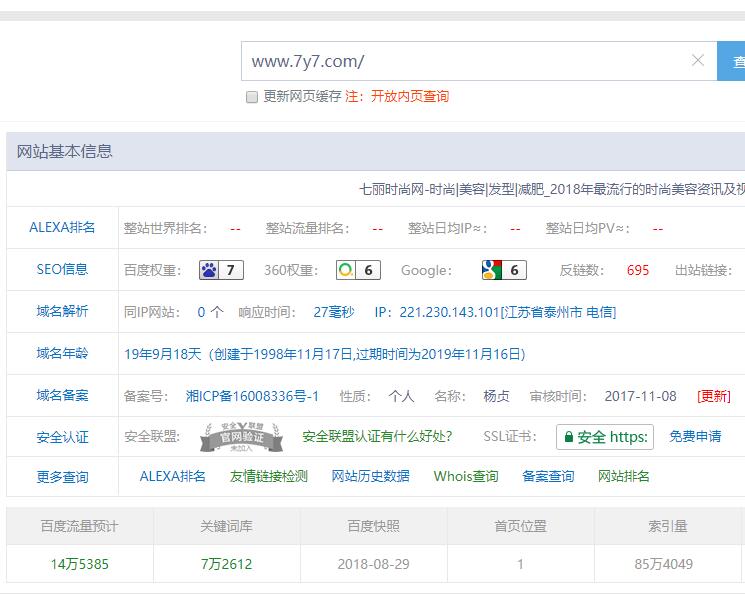Screen dimensions: 745x594
Task: Click the 性质 value 个人
Action: click(x=401, y=396)
